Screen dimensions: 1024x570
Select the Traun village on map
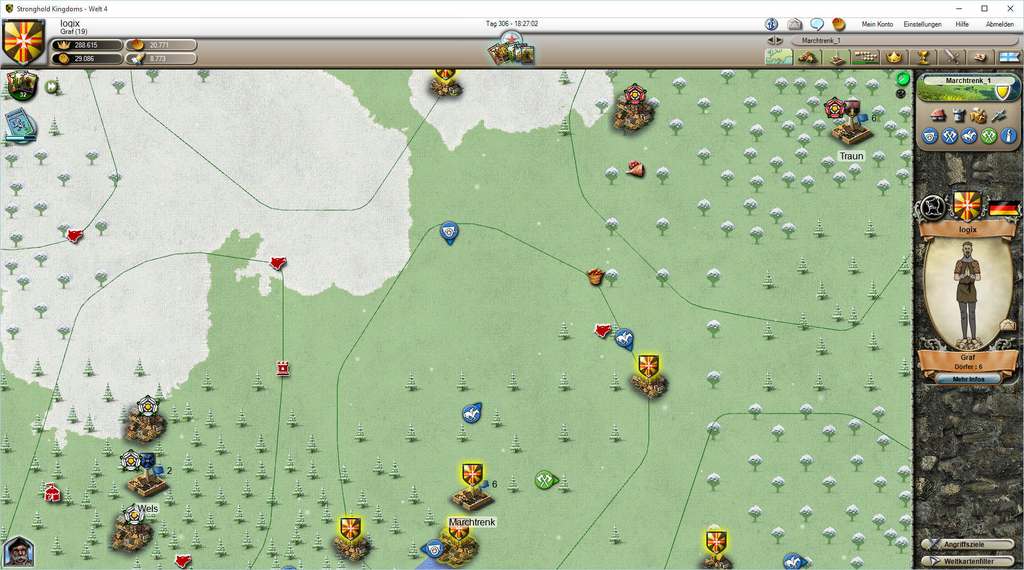850,123
